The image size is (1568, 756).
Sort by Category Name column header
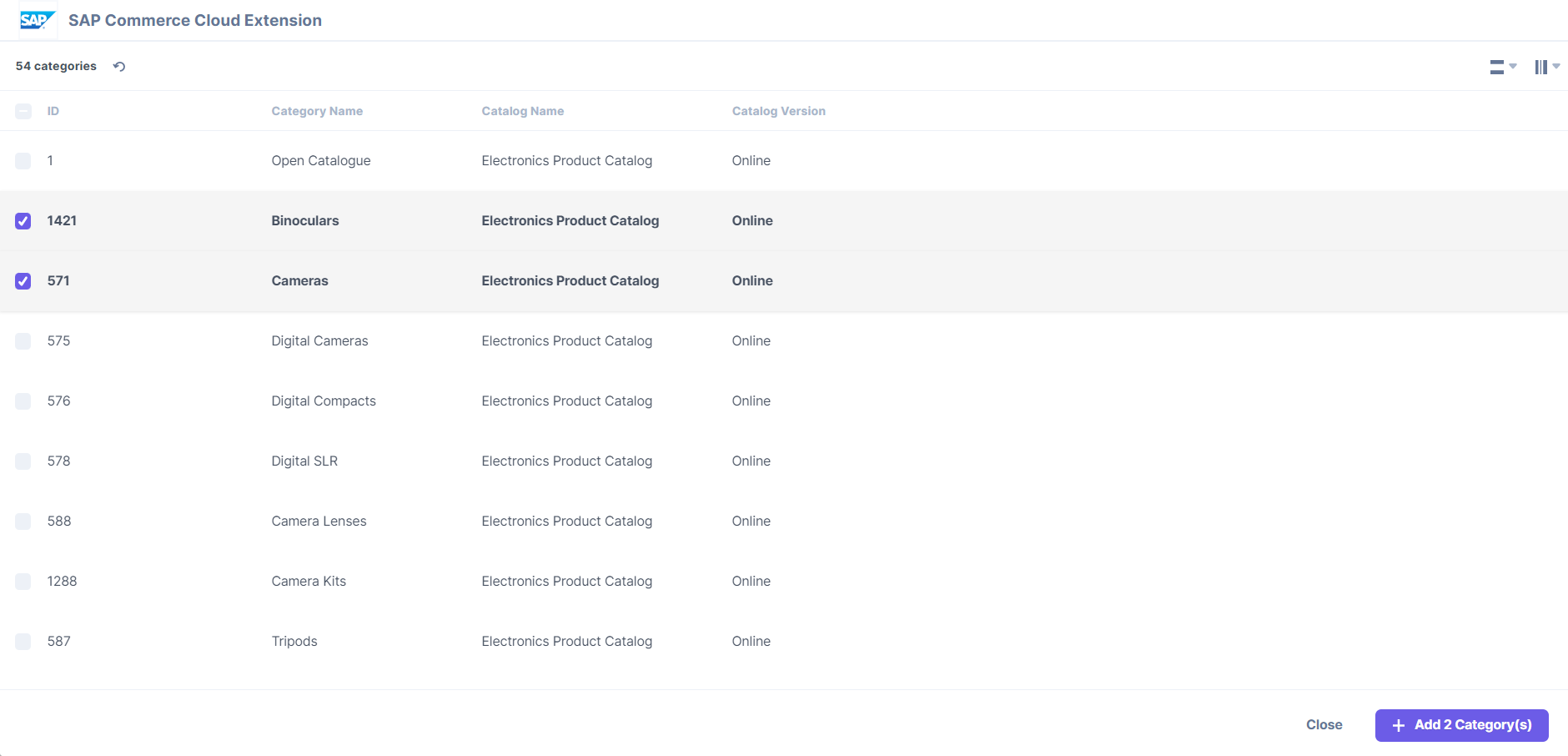coord(317,111)
